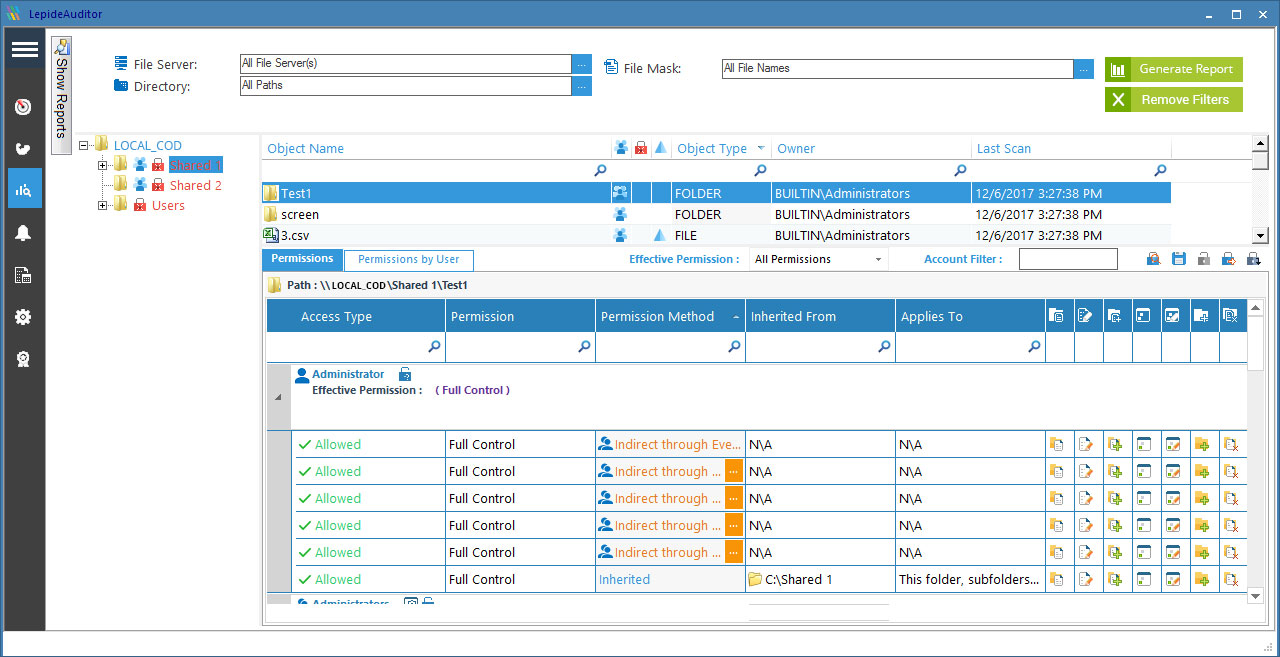Click the award badge icon in sidebar
Image resolution: width=1280 pixels, height=657 pixels.
coord(24,359)
